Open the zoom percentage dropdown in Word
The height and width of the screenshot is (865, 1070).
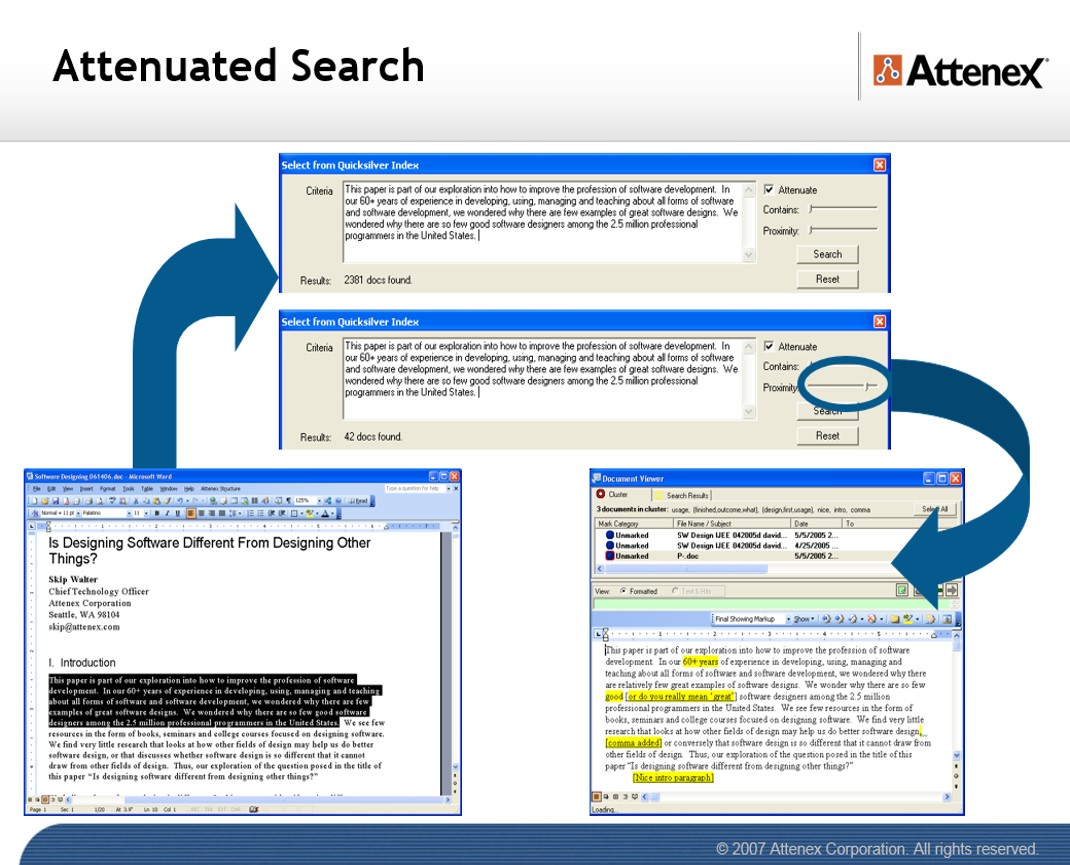point(318,500)
